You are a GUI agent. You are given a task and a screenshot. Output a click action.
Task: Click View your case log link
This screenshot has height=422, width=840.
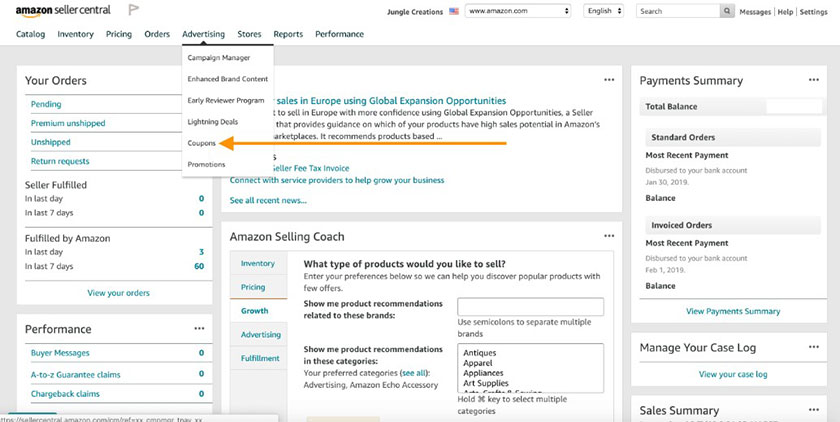point(733,374)
